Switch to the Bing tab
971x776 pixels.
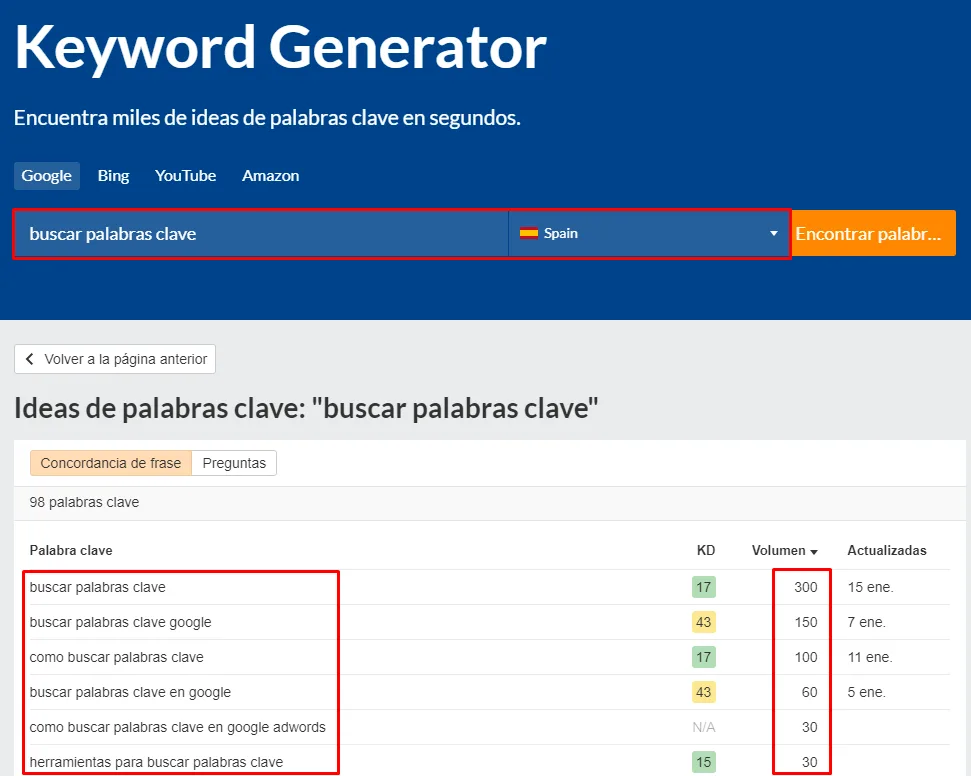[113, 176]
